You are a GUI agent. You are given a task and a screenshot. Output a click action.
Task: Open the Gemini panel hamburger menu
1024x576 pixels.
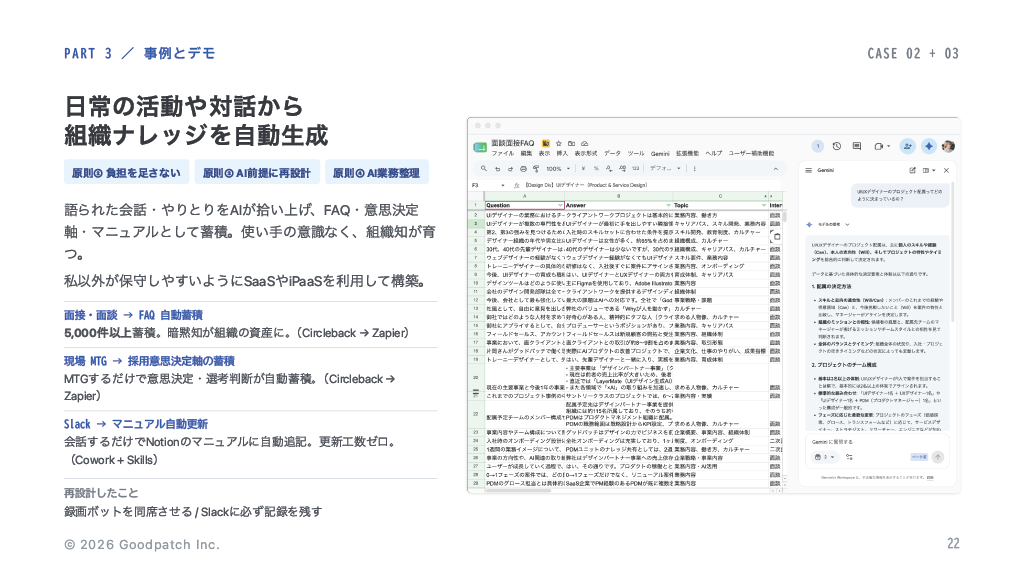tap(808, 170)
